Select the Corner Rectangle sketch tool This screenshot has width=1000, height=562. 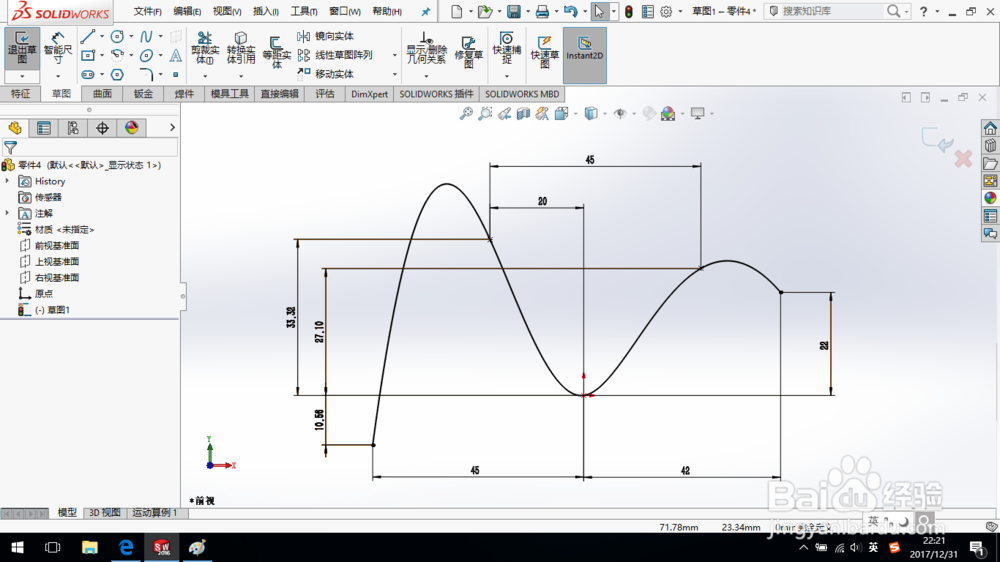click(88, 55)
